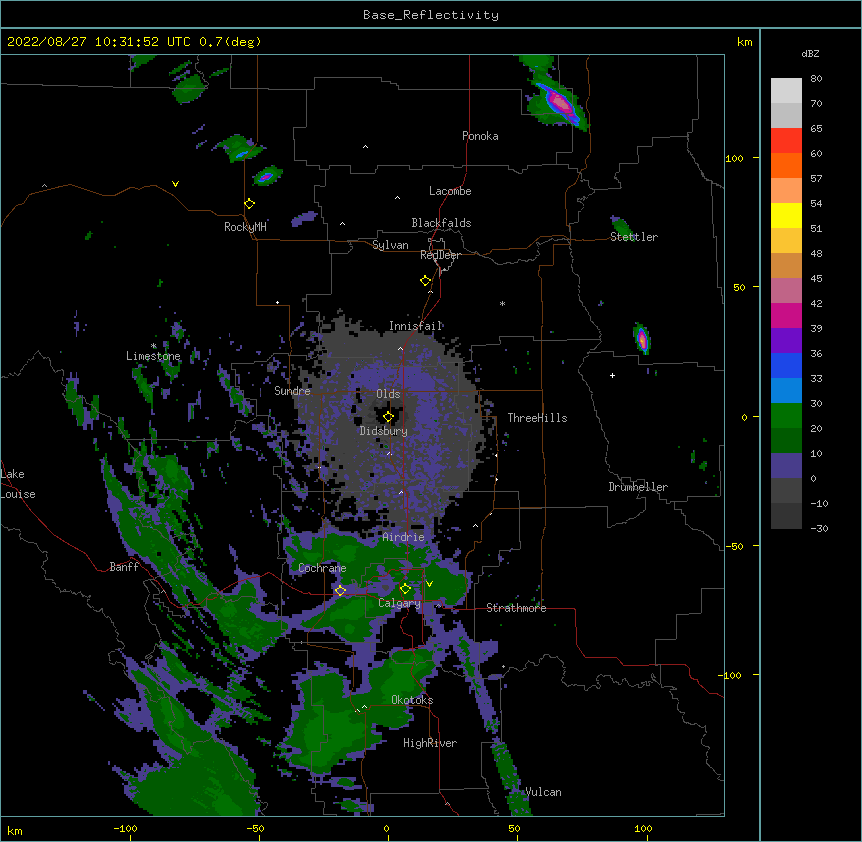
Task: Select the Innisfail label
Action: [x=416, y=326]
